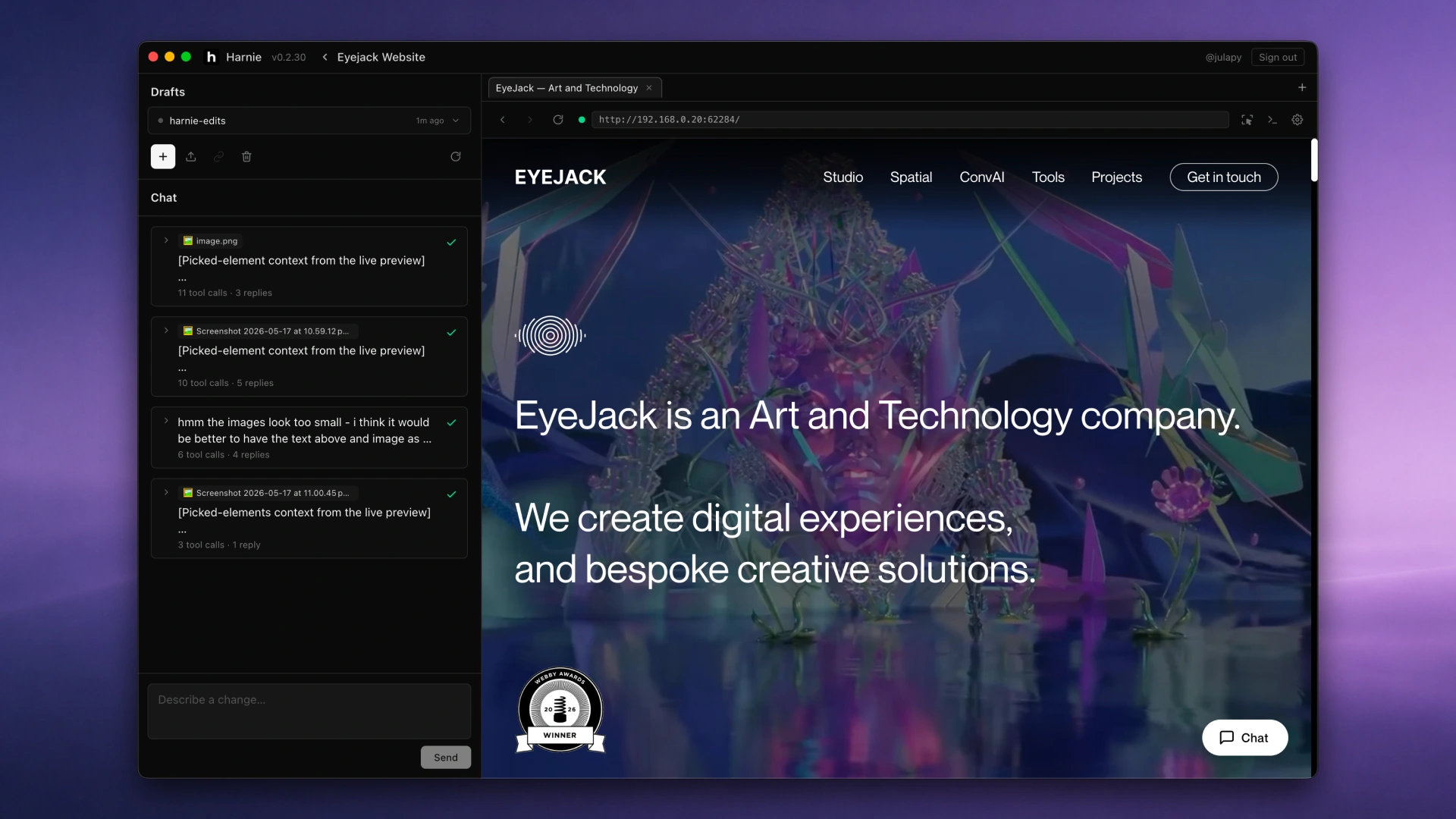
Task: Open the terminal console icon
Action: (1272, 120)
